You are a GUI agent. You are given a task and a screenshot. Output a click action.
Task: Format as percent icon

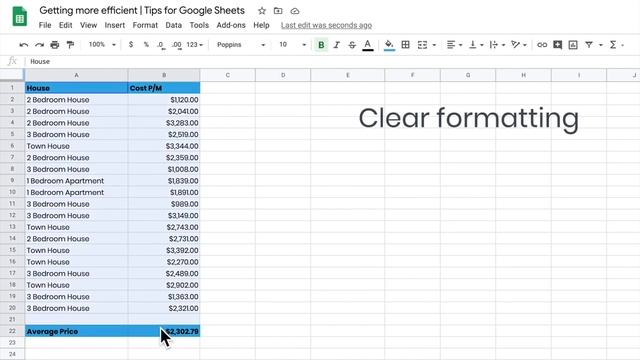coord(146,44)
